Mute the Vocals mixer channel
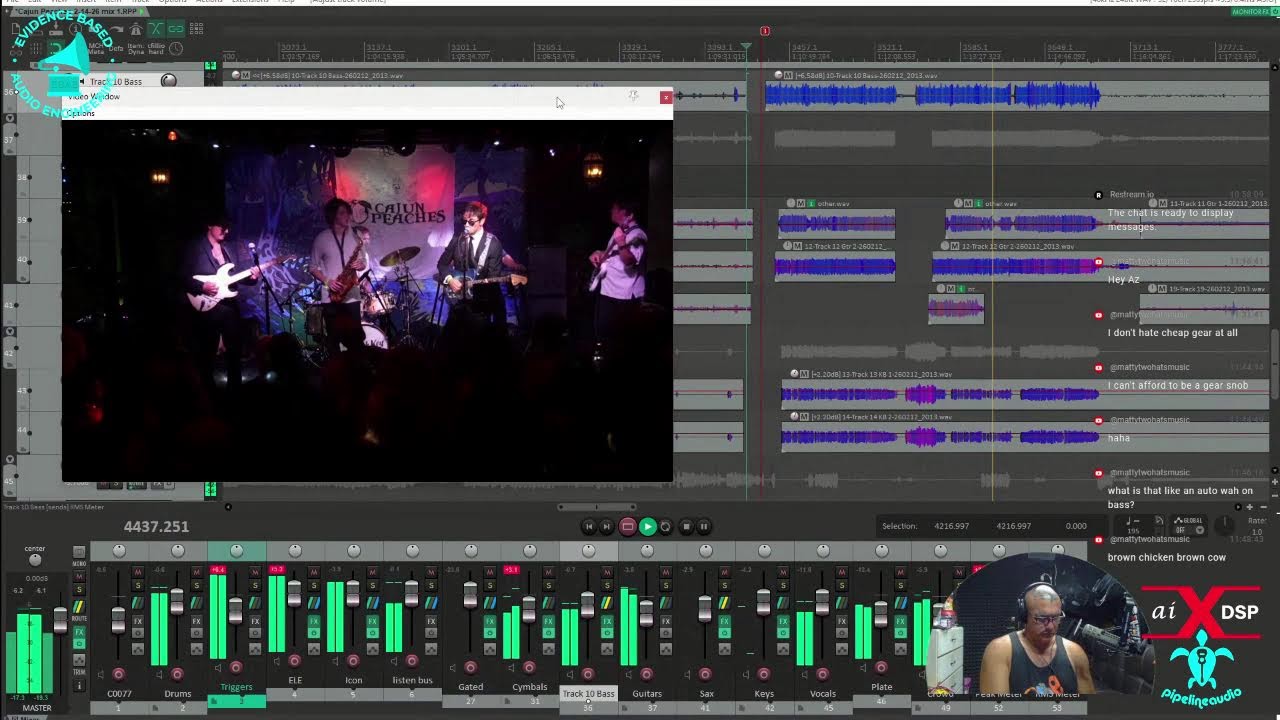Viewport: 1280px width, 720px height. click(x=842, y=572)
